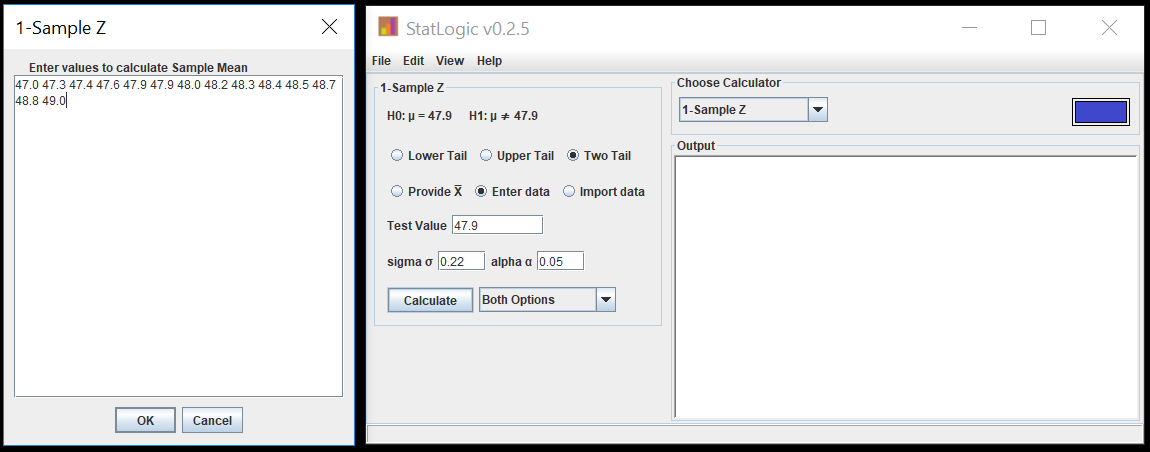Screen dimensions: 1150x452
Task: Click the sigma σ input field
Action: coord(461,261)
